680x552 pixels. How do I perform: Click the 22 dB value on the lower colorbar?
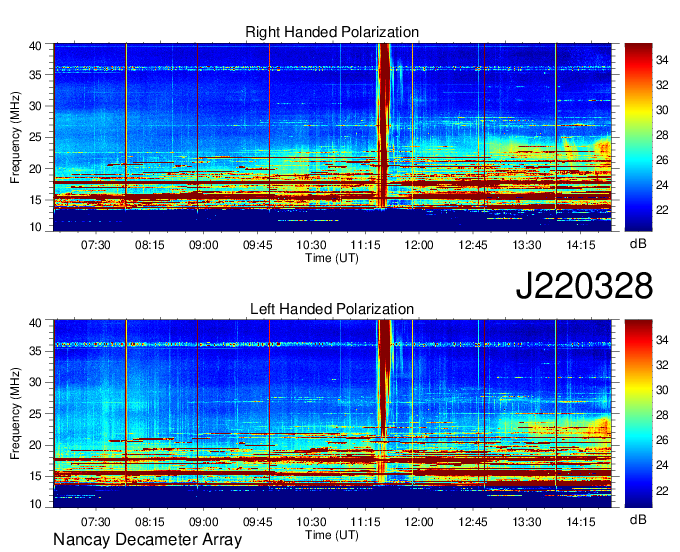(662, 491)
